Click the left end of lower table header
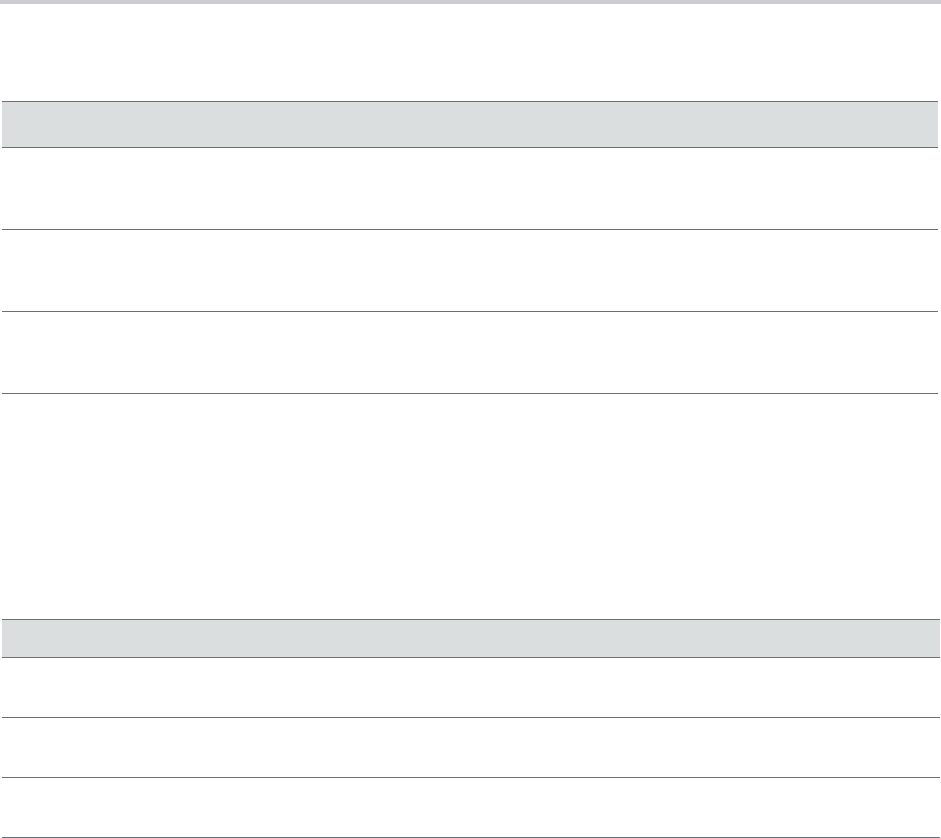941x838 pixels. click(x=20, y=637)
